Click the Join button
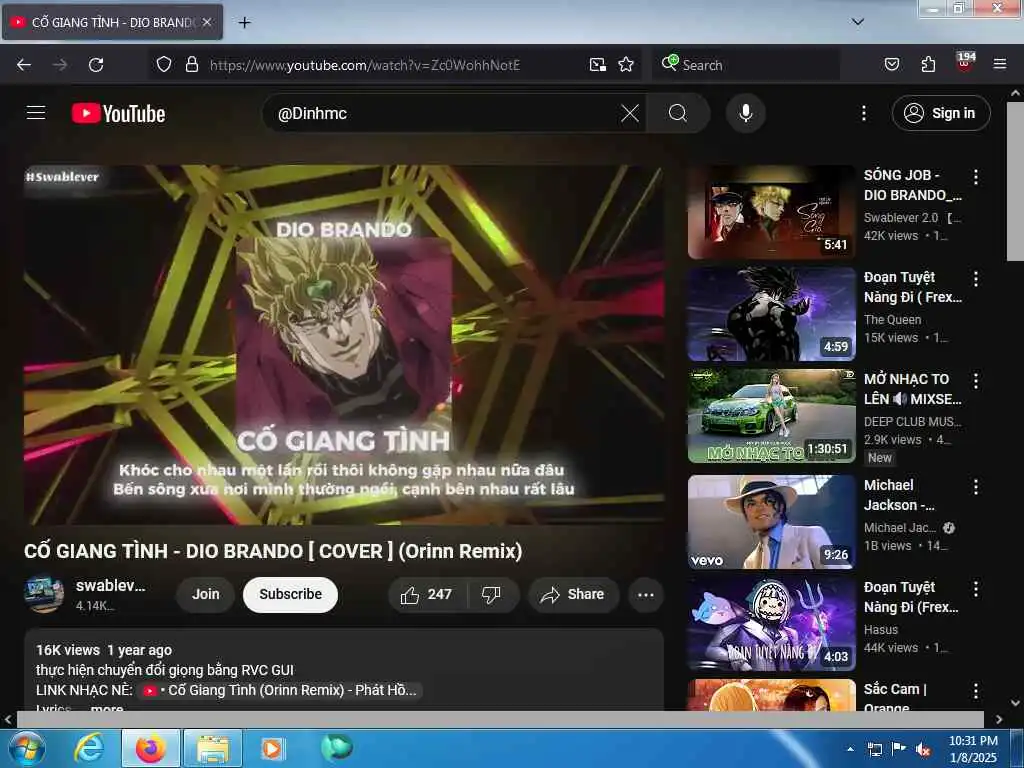 (x=205, y=594)
